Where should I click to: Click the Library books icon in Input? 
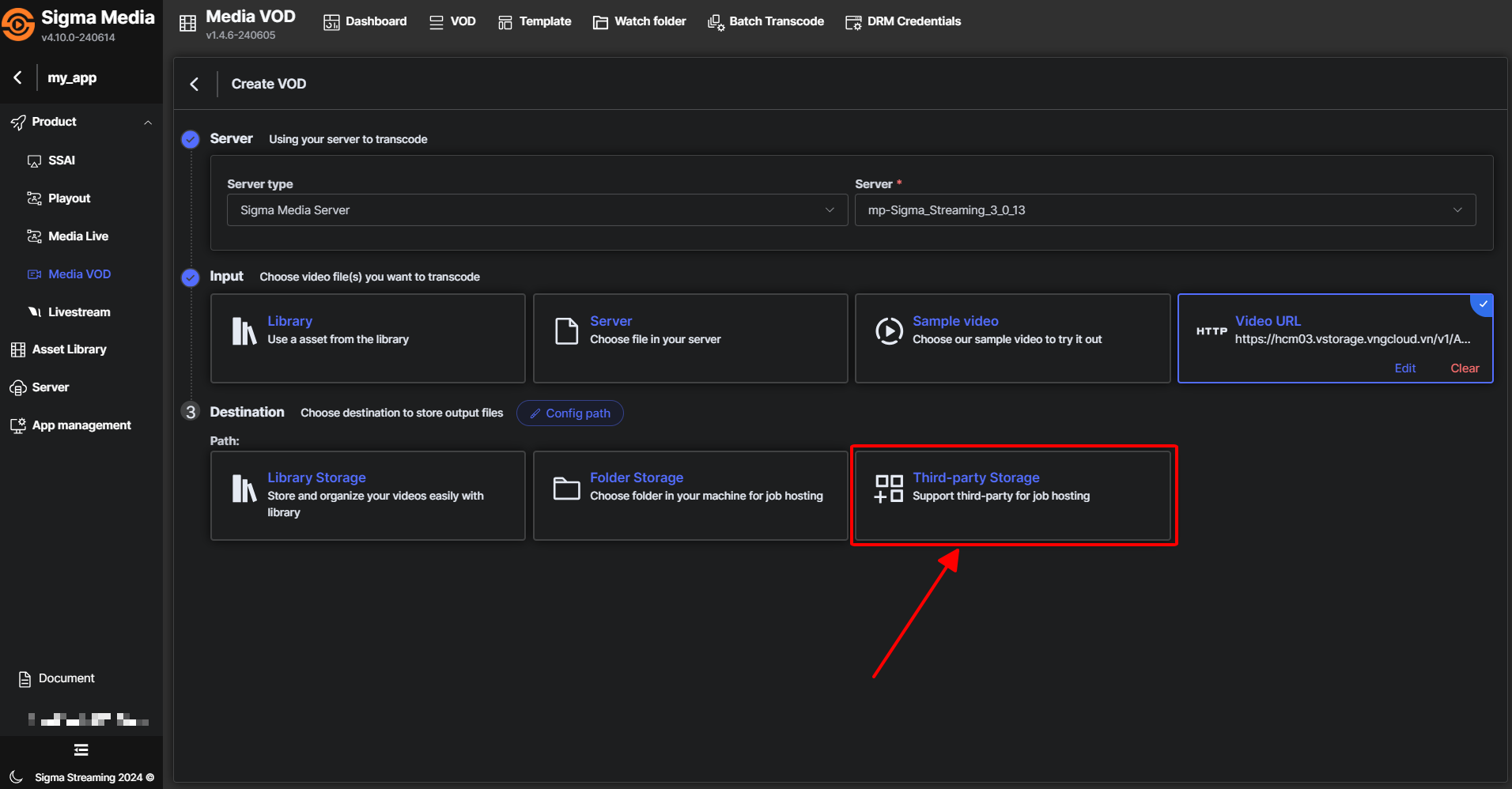point(244,331)
